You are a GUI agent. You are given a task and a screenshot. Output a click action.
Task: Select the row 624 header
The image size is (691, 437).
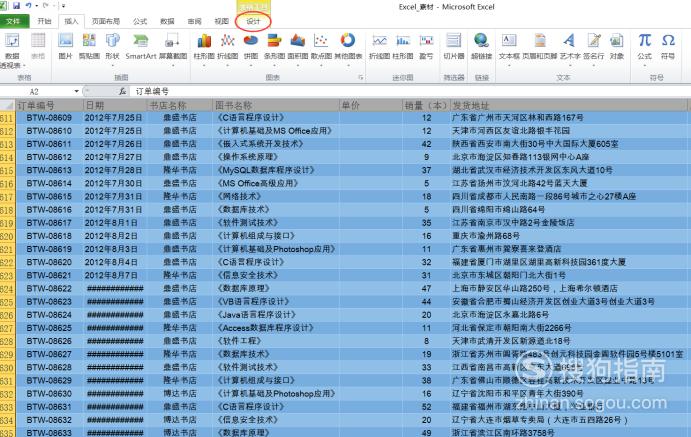coord(7,289)
